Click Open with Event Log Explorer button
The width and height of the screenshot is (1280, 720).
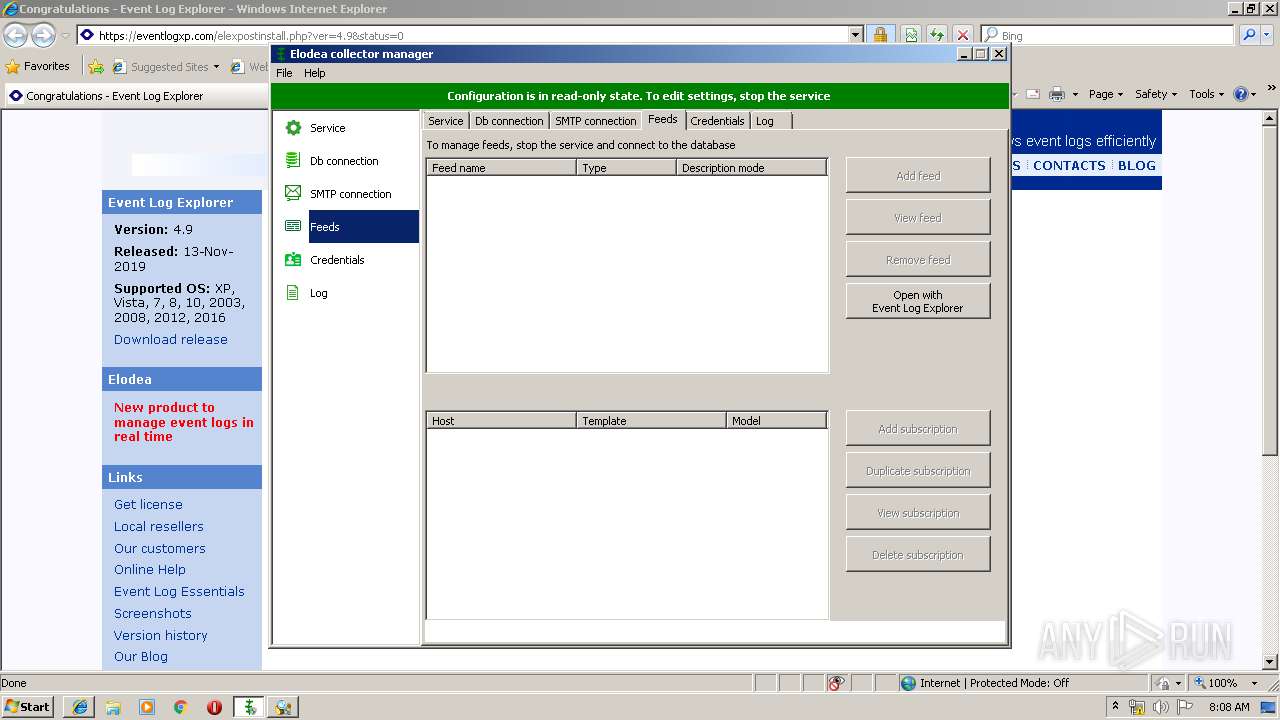918,301
